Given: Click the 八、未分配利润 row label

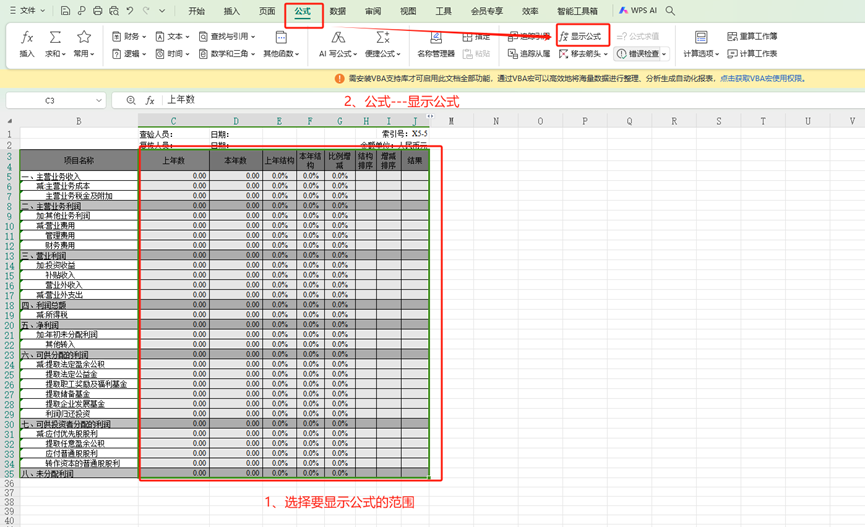Looking at the screenshot, I should click(79, 473).
